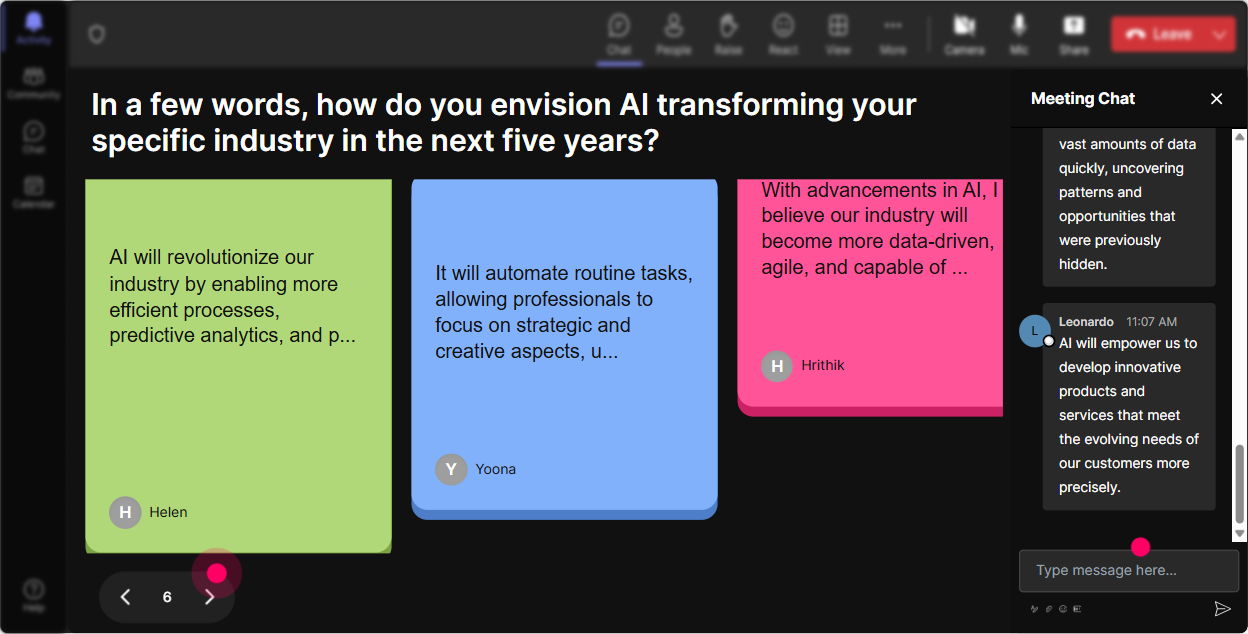1248x634 pixels.
Task: Open emoji picker in chat composer
Action: 1063,608
